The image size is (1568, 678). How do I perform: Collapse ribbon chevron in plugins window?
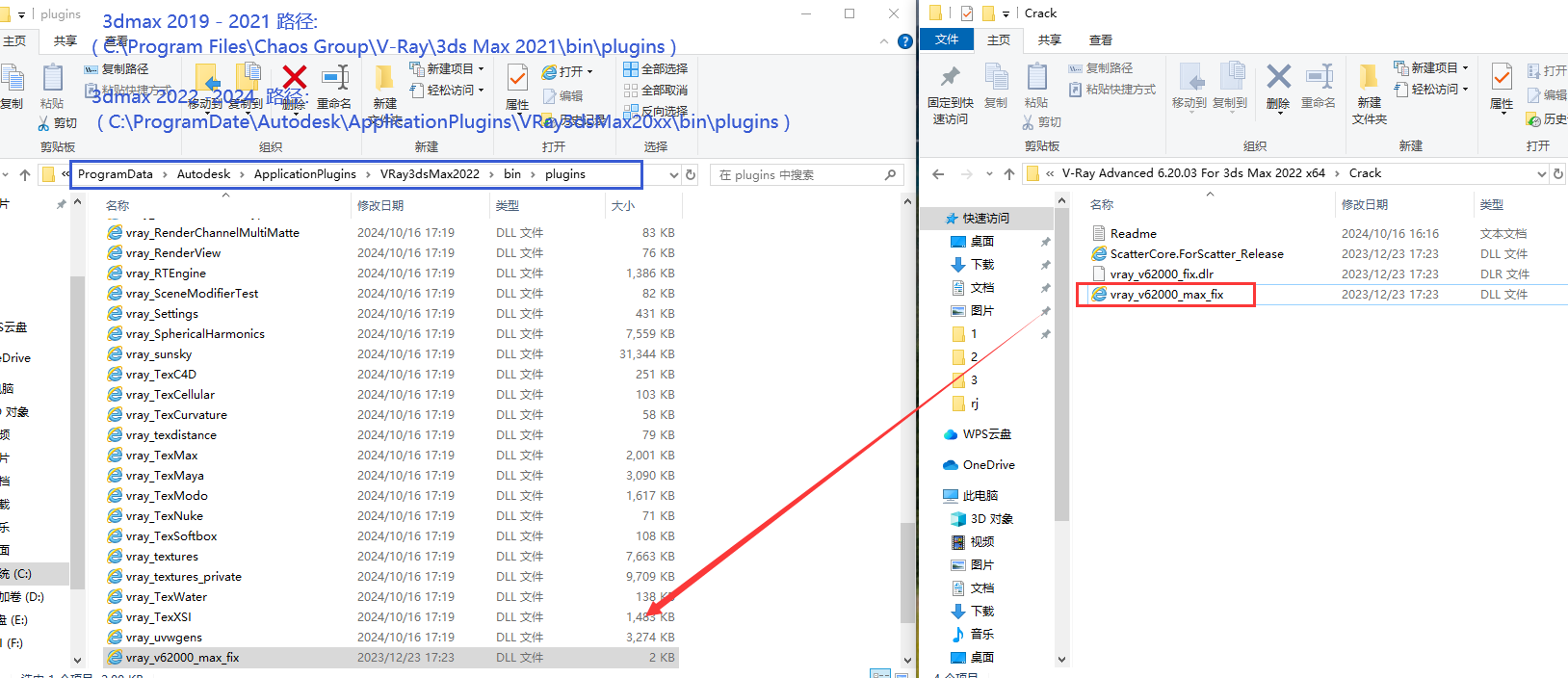coord(884,41)
